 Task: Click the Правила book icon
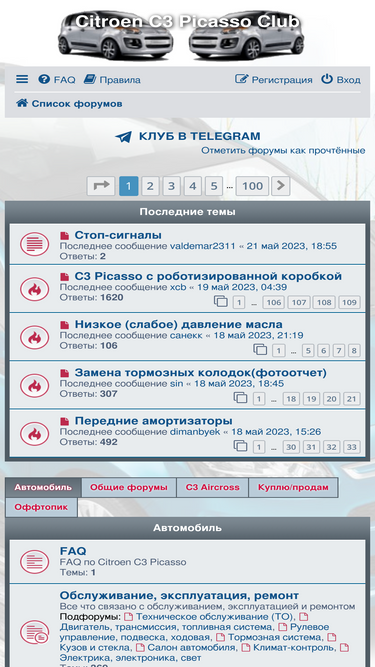pos(90,79)
